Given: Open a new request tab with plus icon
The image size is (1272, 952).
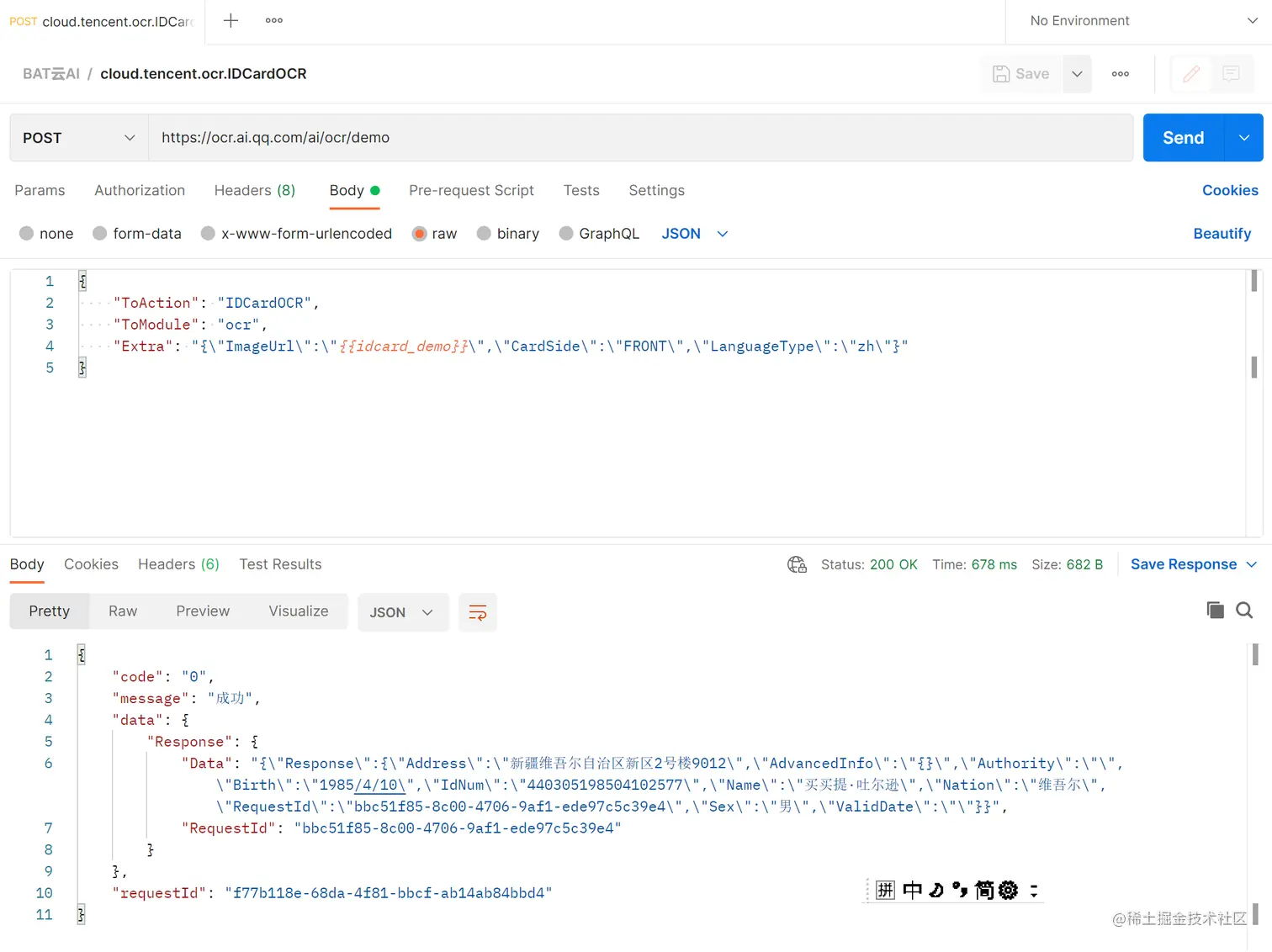Looking at the screenshot, I should tap(231, 20).
